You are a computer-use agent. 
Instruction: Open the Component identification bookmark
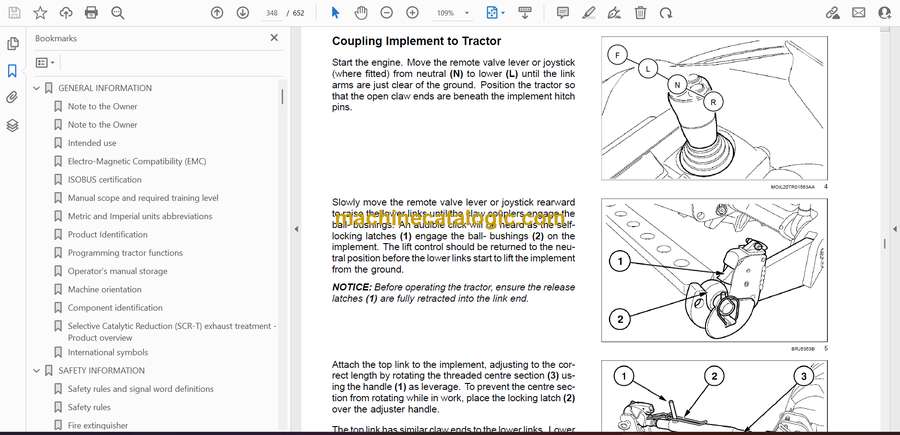point(115,308)
